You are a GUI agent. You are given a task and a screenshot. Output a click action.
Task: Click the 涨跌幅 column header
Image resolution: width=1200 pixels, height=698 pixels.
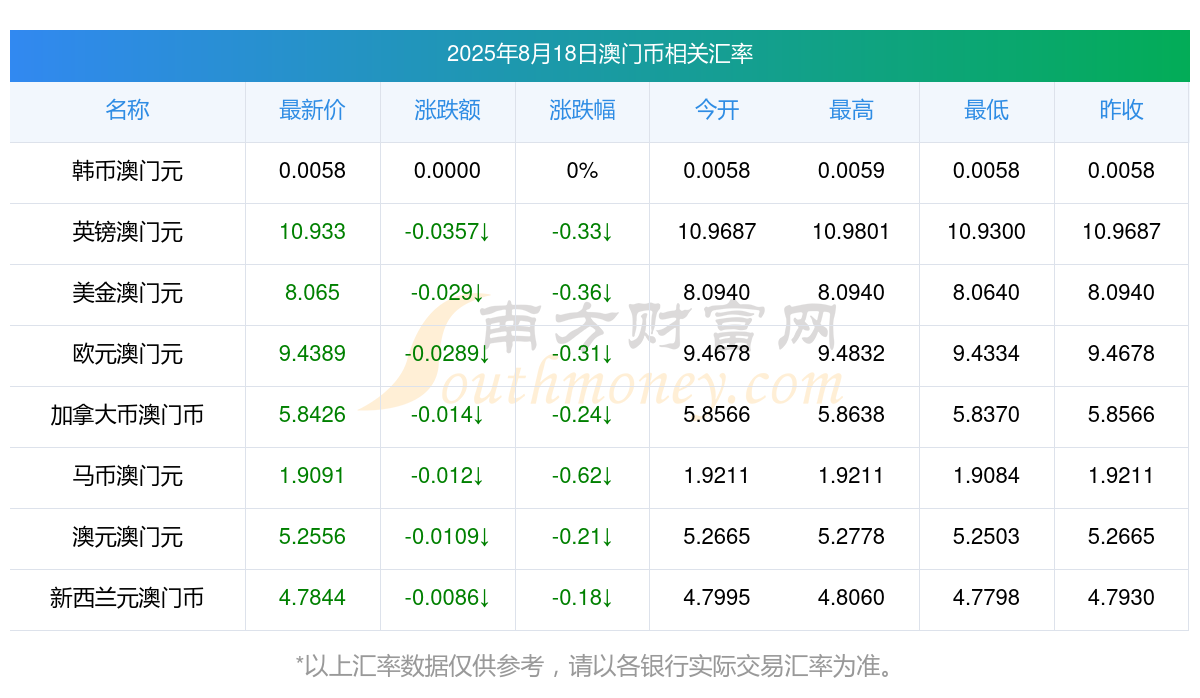tap(582, 110)
